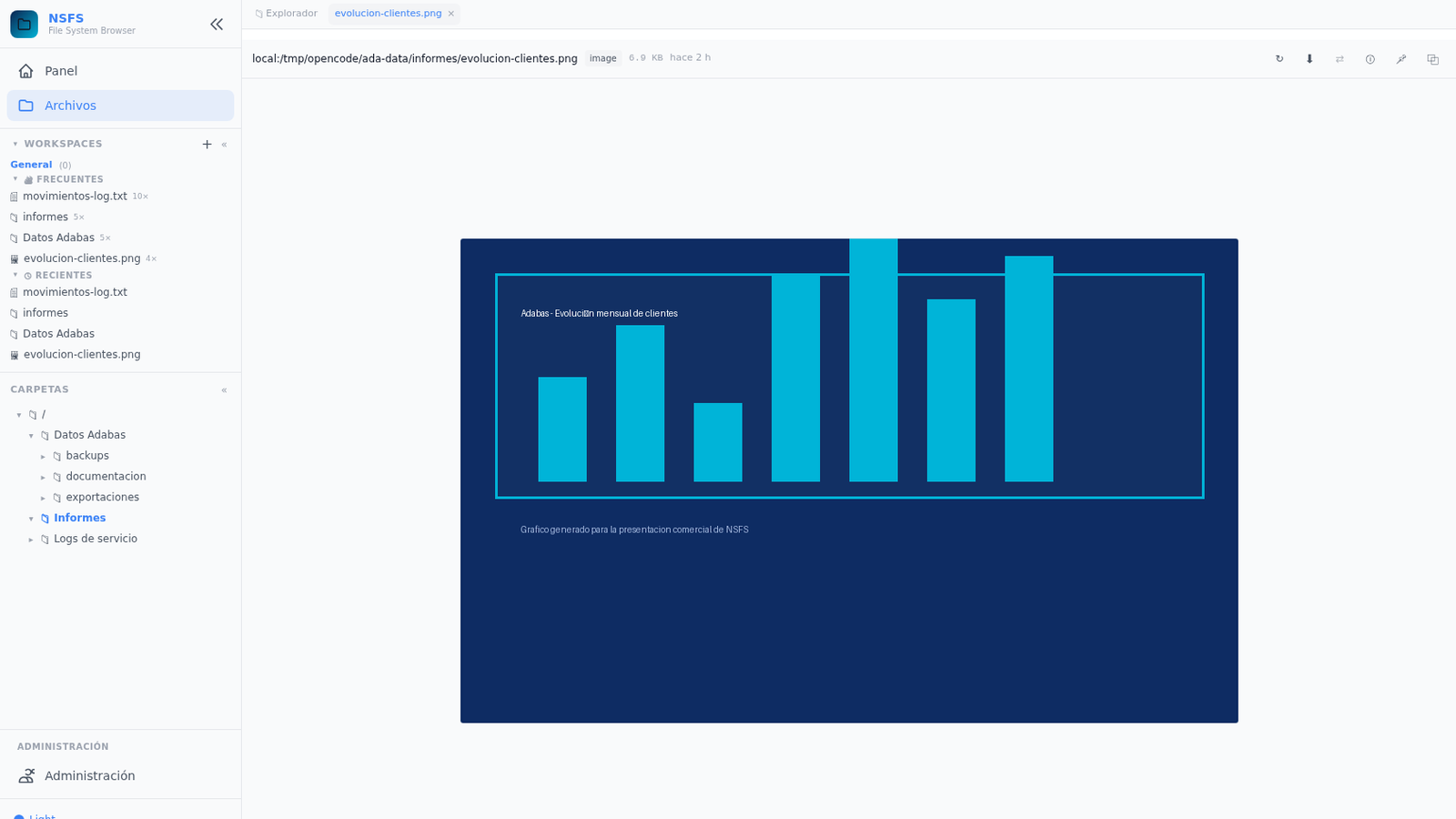Open the Panel home page
This screenshot has width=1456, height=819.
coord(120,71)
